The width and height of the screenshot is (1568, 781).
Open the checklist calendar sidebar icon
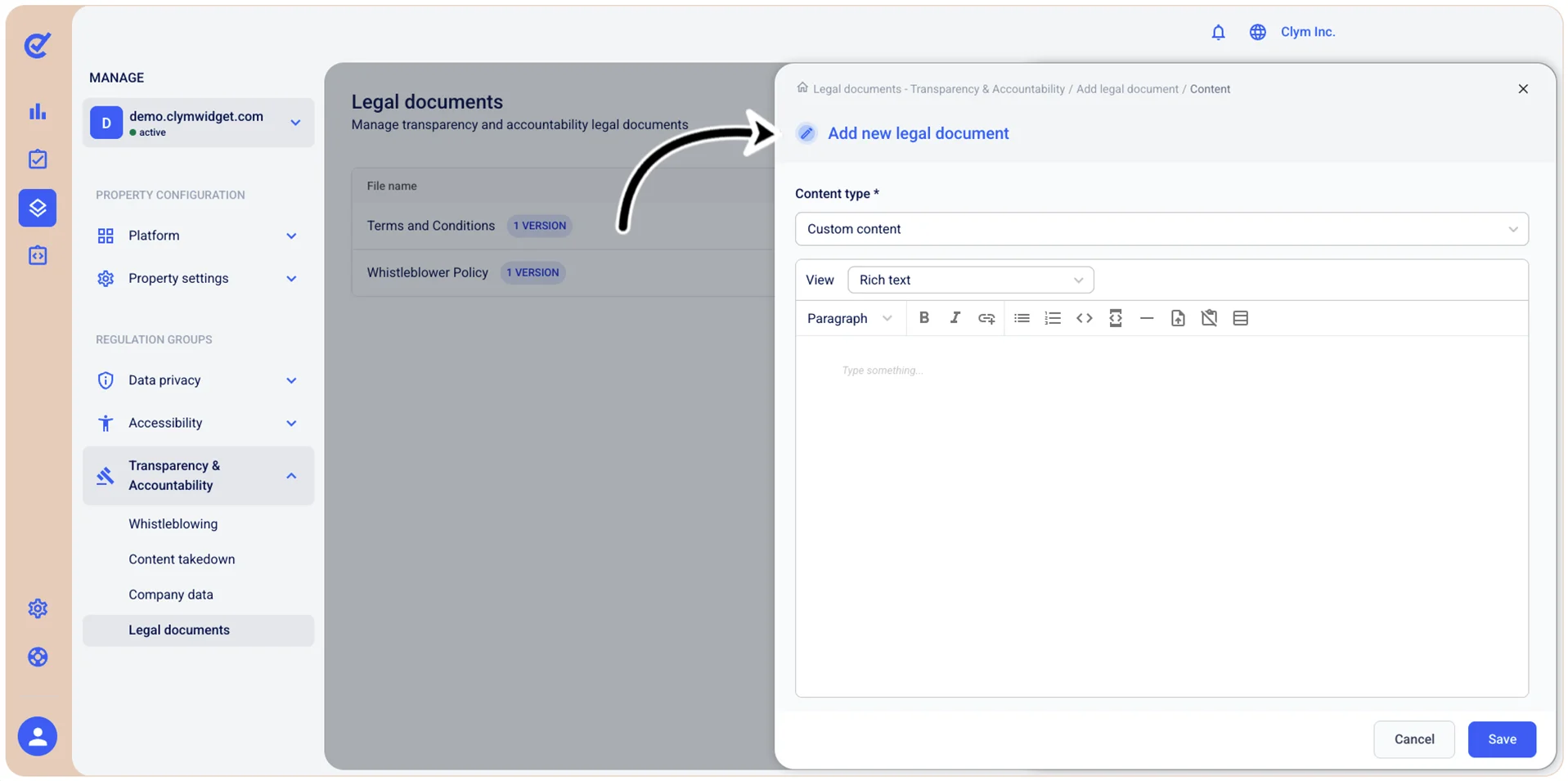tap(38, 159)
